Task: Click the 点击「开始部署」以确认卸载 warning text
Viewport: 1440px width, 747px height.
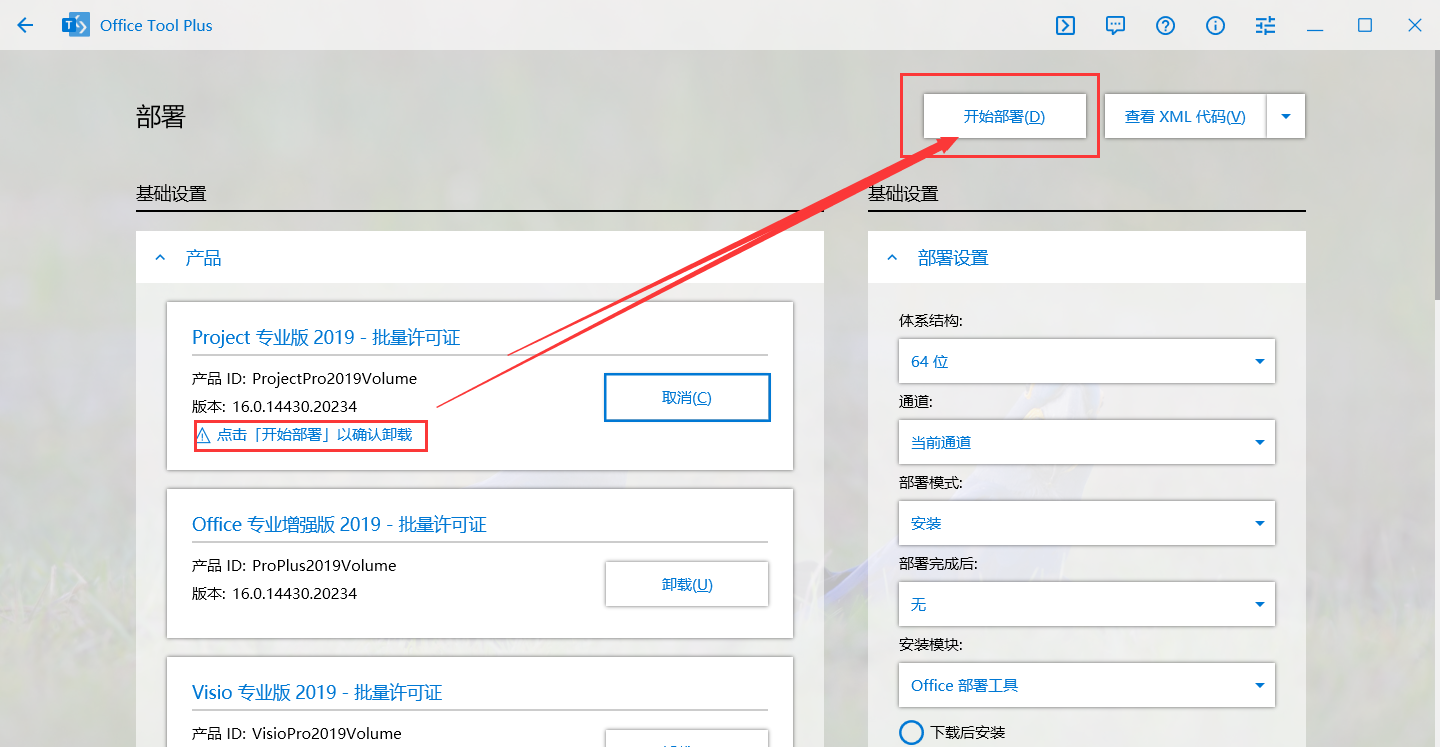Action: 314,435
